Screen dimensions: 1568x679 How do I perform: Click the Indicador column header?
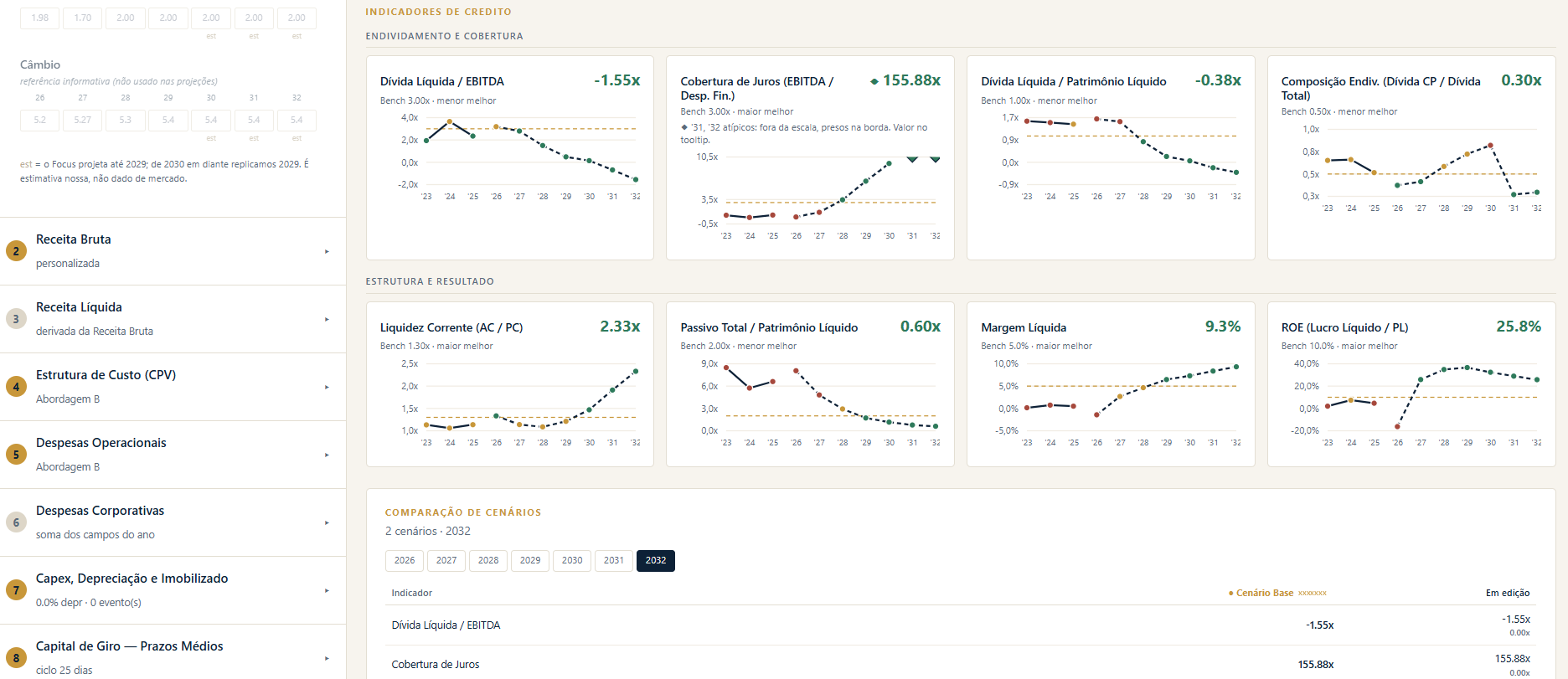[x=412, y=593]
